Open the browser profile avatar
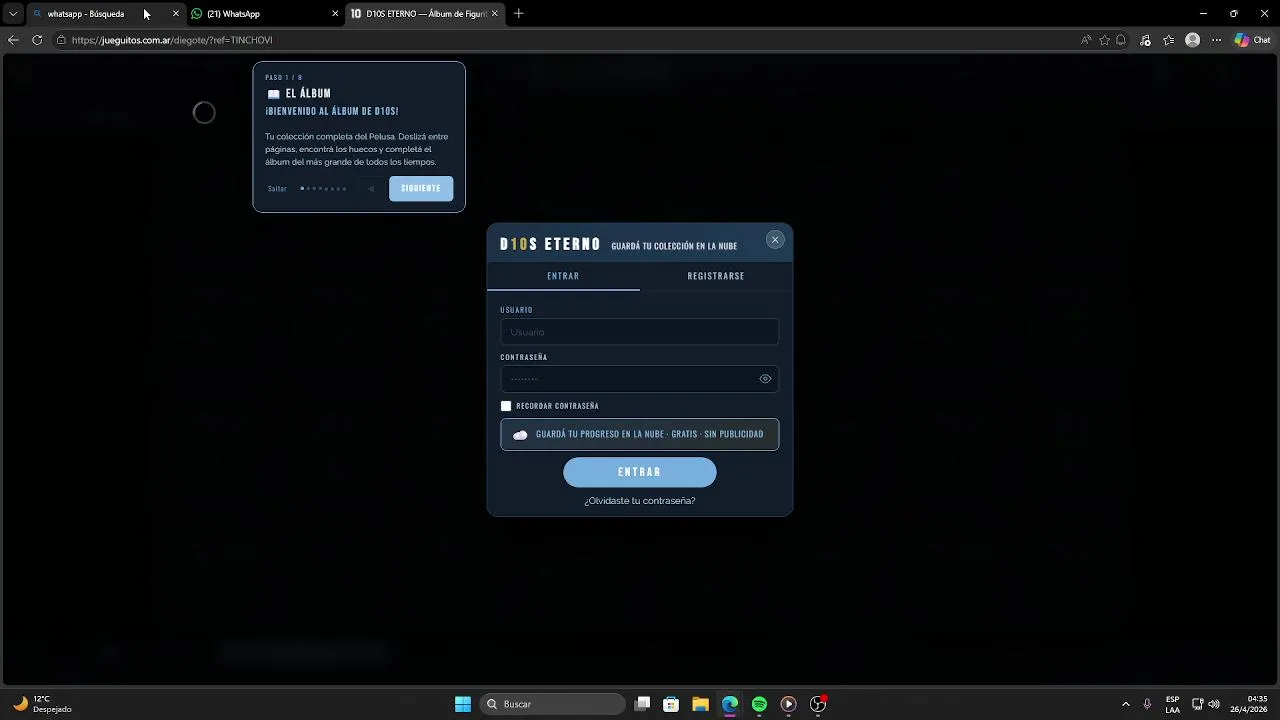Viewport: 1280px width, 720px height. pos(1192,40)
